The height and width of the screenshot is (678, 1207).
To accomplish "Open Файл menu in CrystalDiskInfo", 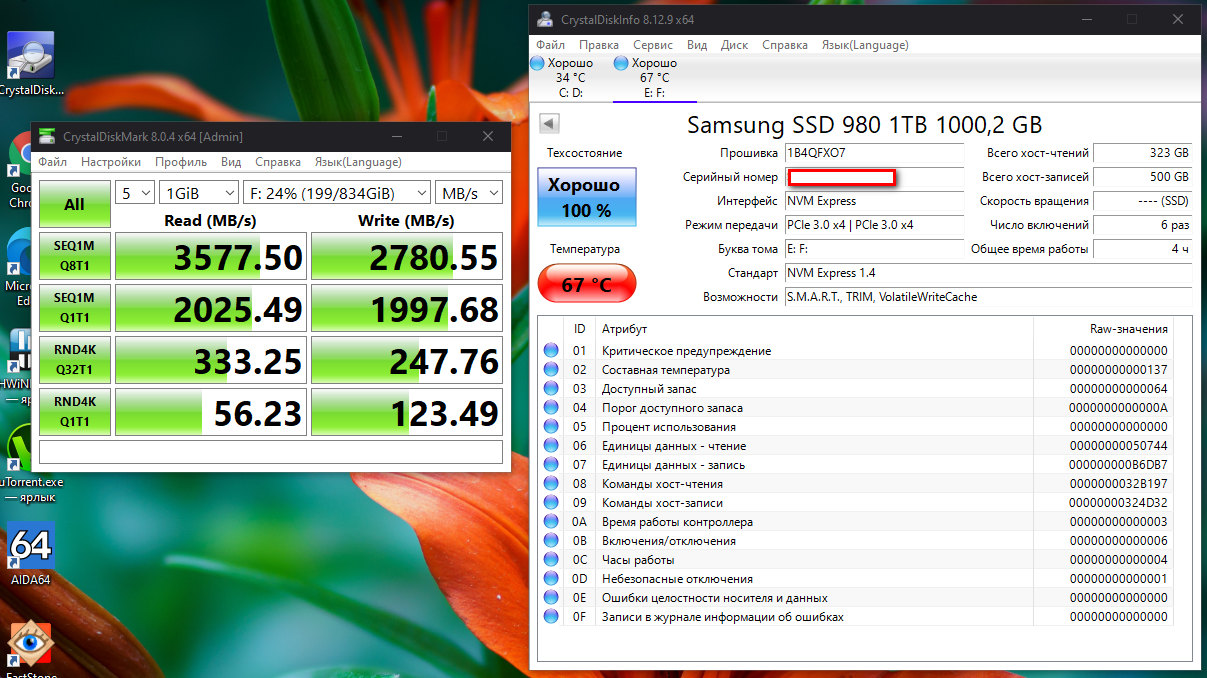I will 551,45.
